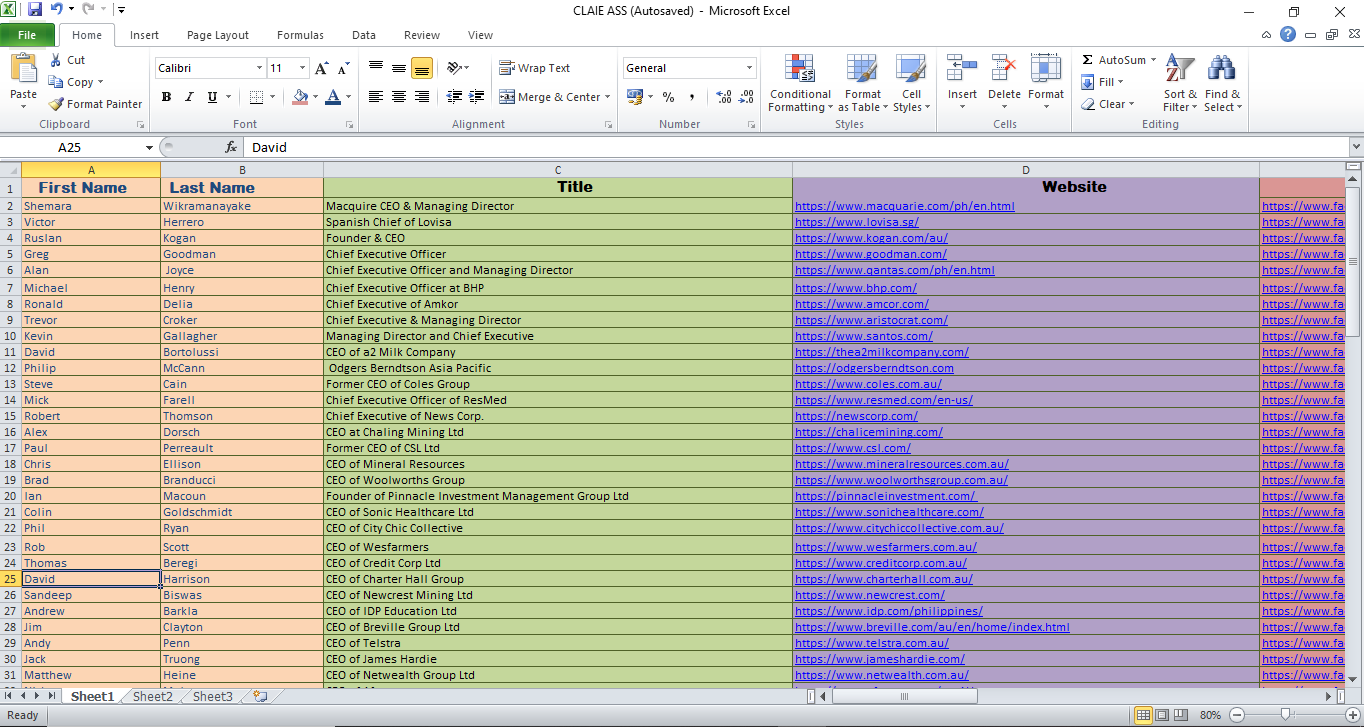Toggle Underline formatting
1364x727 pixels.
point(212,97)
